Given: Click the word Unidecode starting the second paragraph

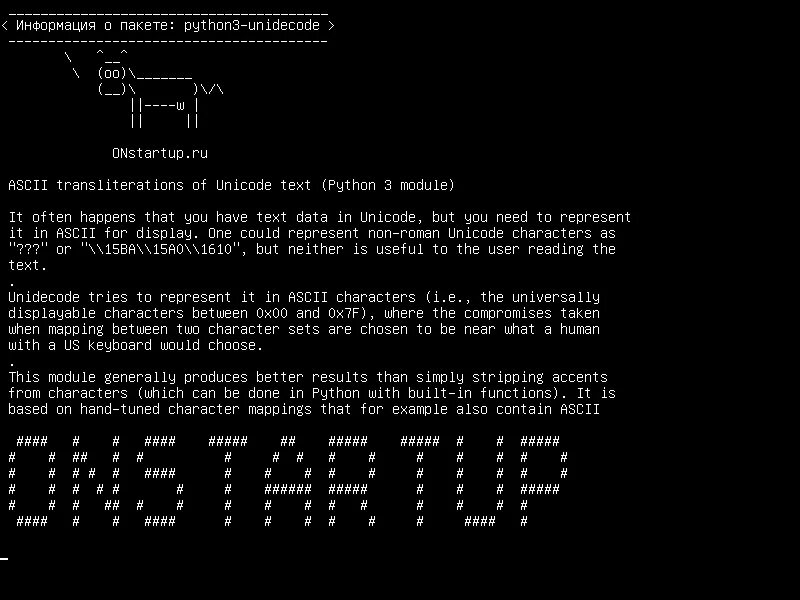Looking at the screenshot, I should point(43,297).
